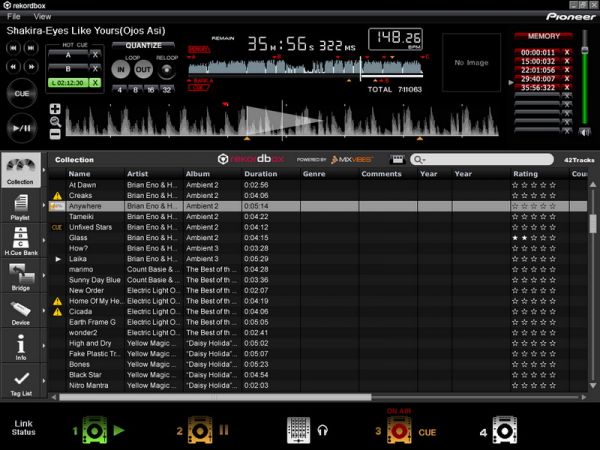Click the previous track button
Viewport: 600px width, 450px height.
point(13,48)
